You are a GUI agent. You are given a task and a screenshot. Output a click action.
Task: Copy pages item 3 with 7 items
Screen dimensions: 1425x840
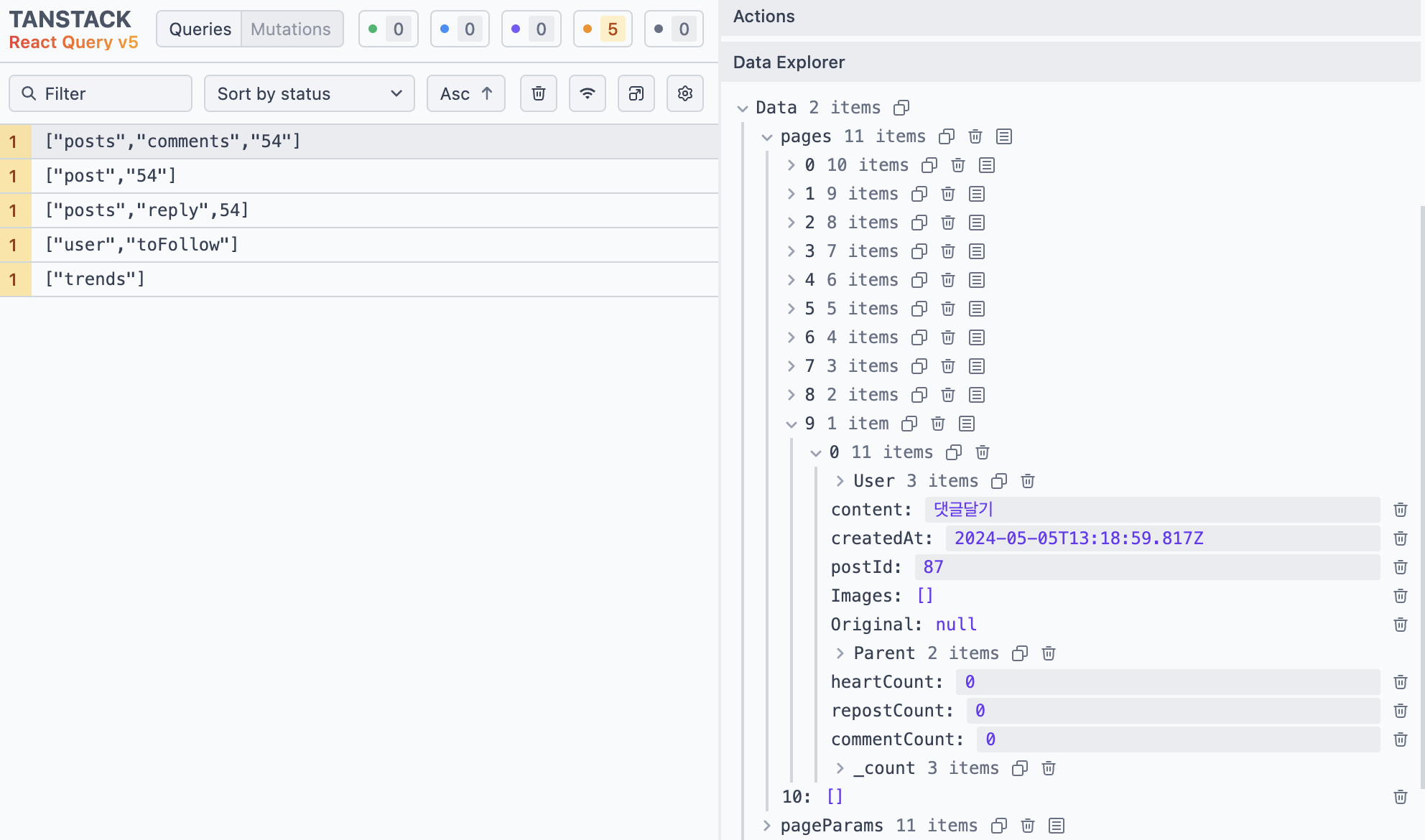click(x=919, y=251)
